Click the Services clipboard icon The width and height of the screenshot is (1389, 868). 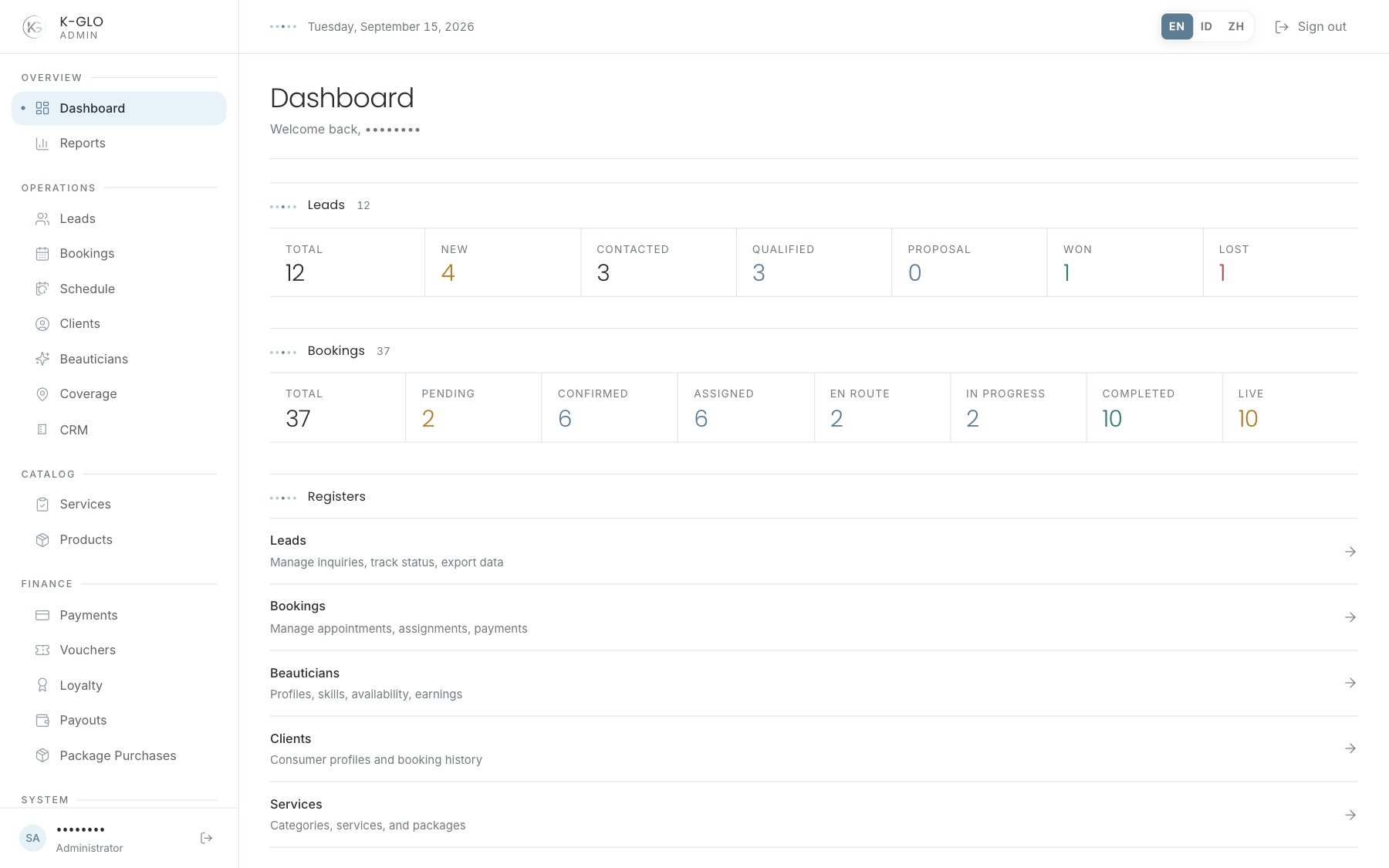(x=42, y=505)
